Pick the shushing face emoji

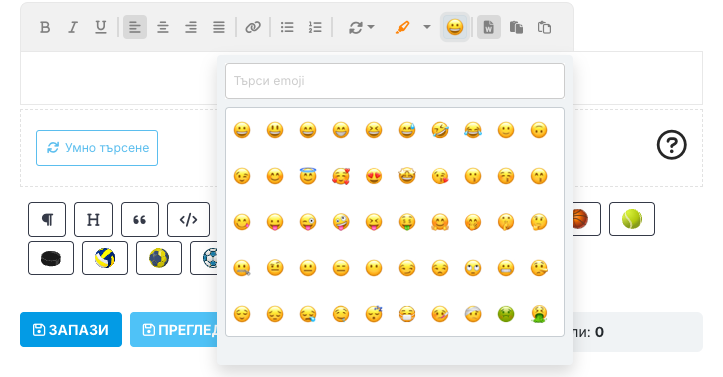pyautogui.click(x=506, y=222)
